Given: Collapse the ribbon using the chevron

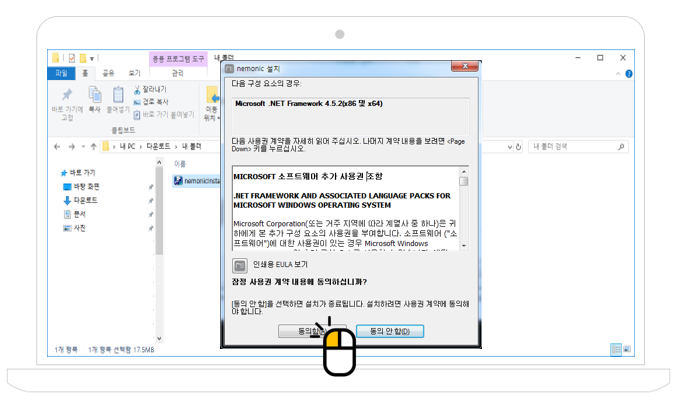Looking at the screenshot, I should (x=618, y=74).
